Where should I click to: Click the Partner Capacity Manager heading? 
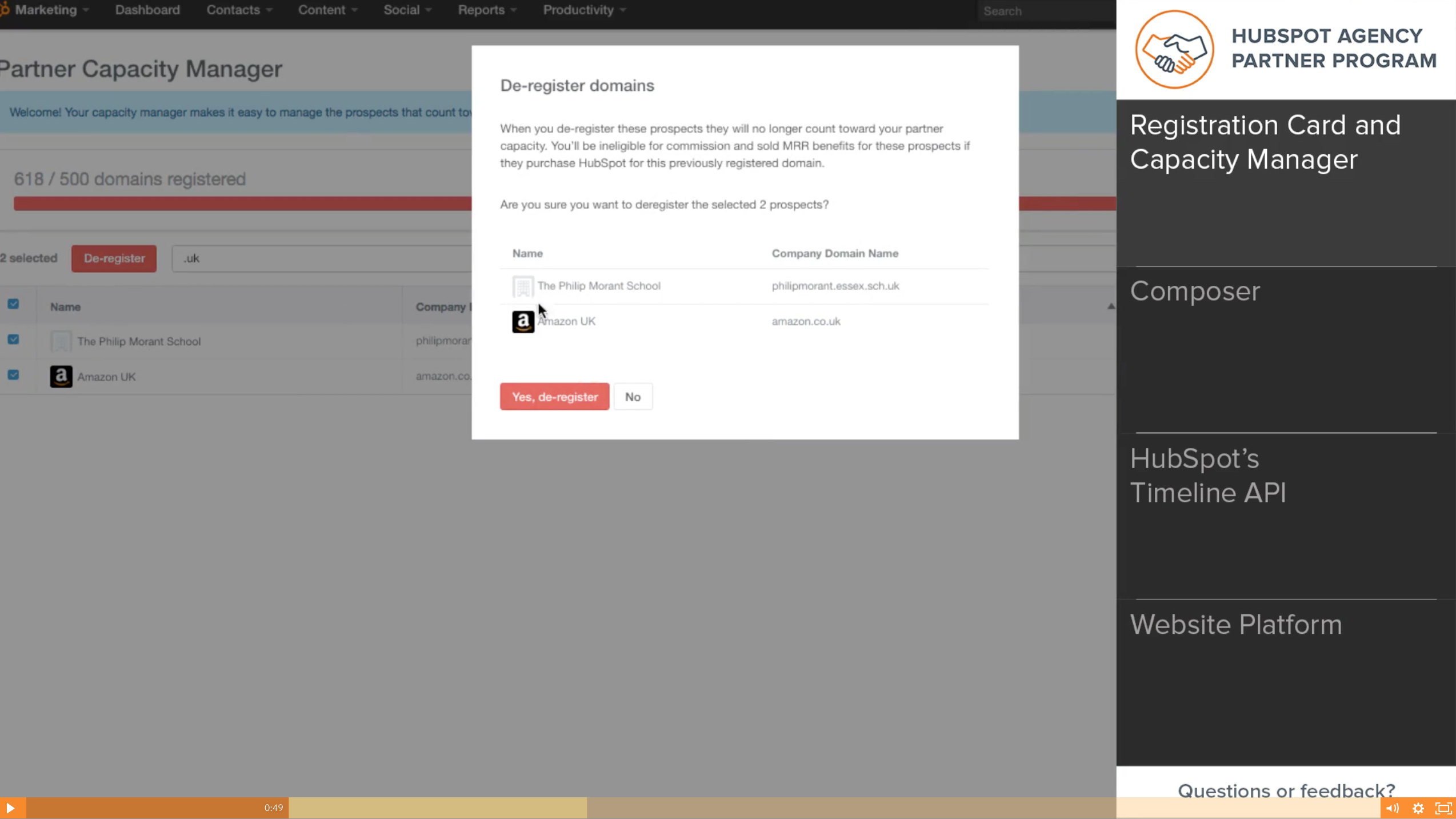[141, 69]
